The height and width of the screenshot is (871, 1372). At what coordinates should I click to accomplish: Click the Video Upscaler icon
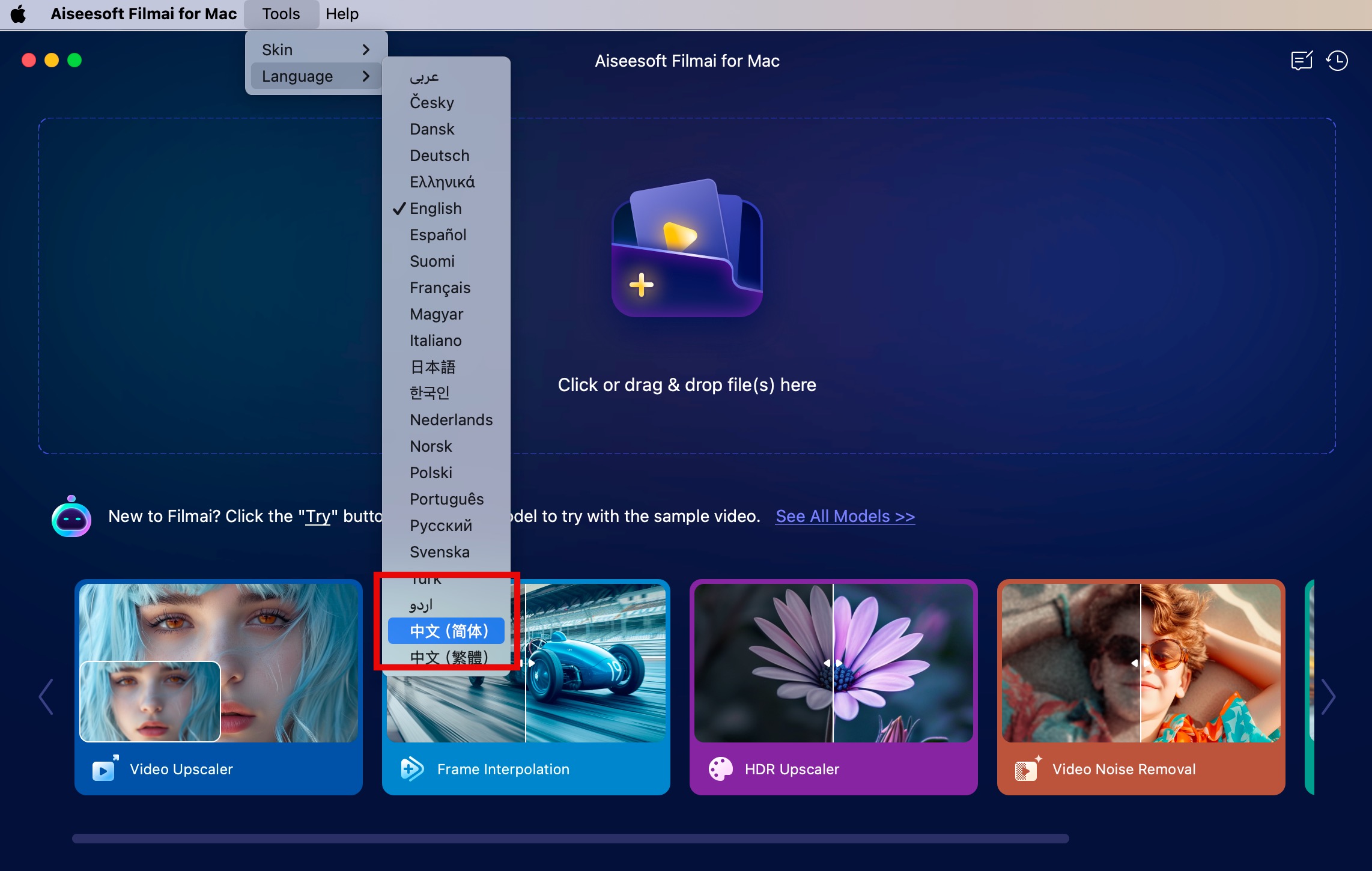click(105, 768)
